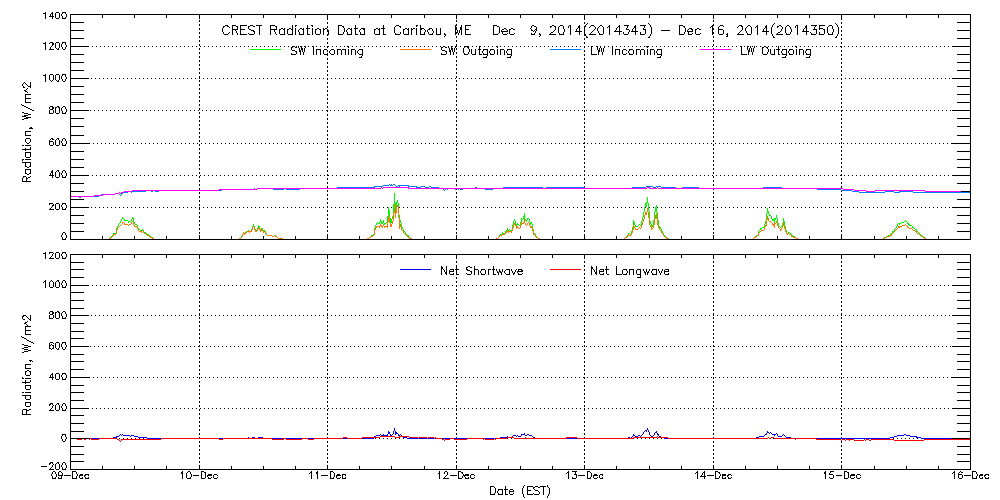The width and height of the screenshot is (1000, 500).
Task: Choose the 13-Dec date tick label
Action: point(585,477)
